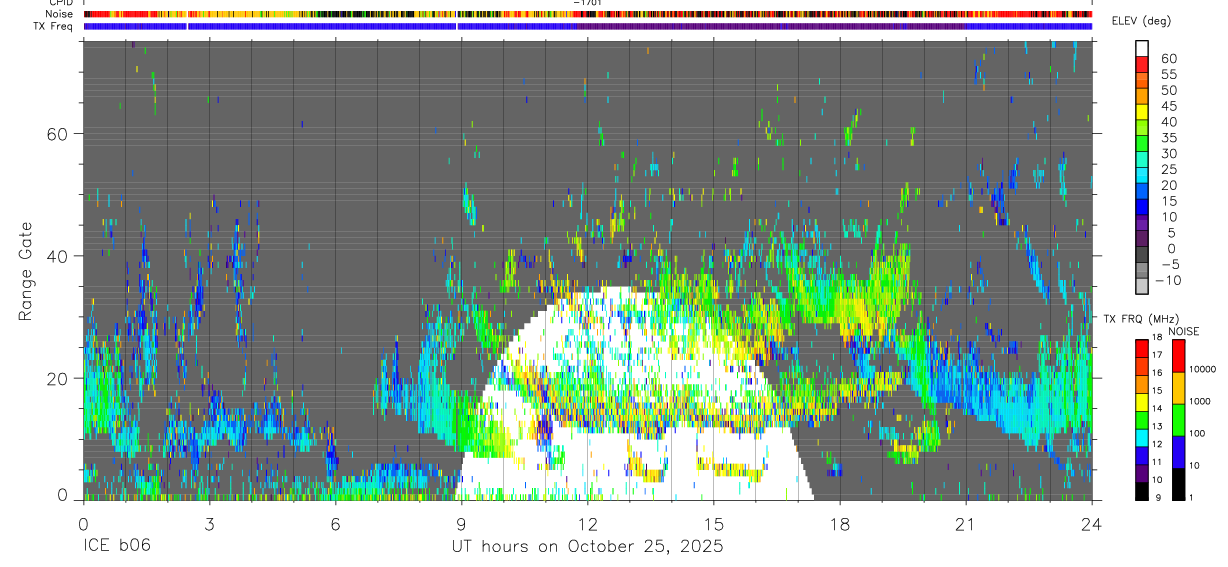This screenshot has height=567, width=1228.
Task: Click the 'Noise' row label at top left
Action: click(59, 14)
